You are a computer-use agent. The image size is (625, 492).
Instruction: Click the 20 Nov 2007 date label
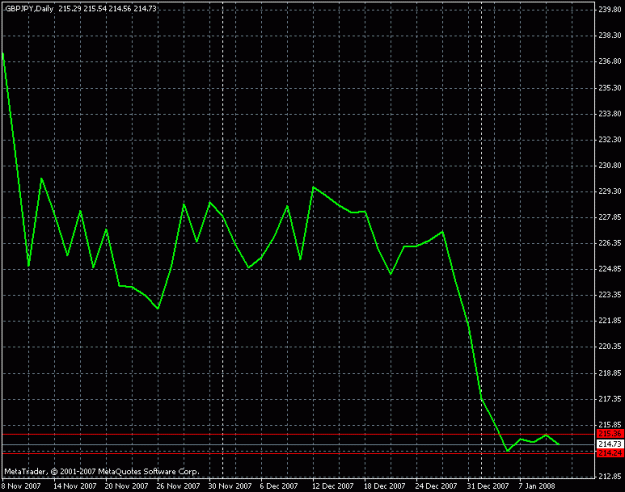(x=126, y=486)
